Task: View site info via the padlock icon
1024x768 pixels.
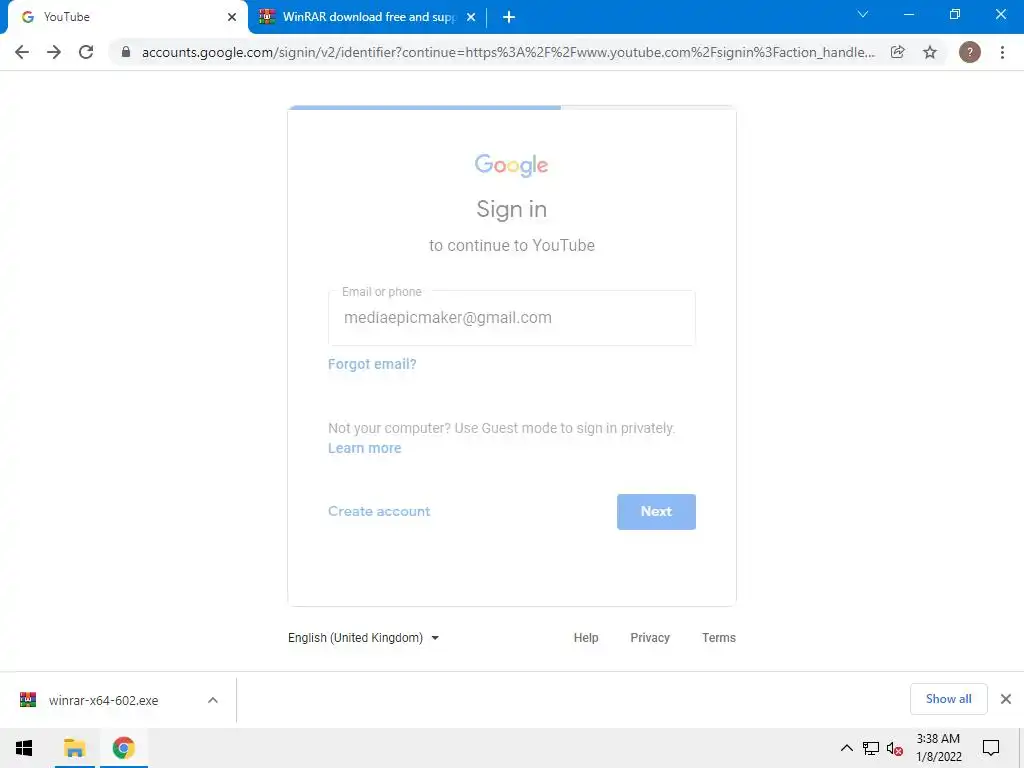Action: (126, 52)
